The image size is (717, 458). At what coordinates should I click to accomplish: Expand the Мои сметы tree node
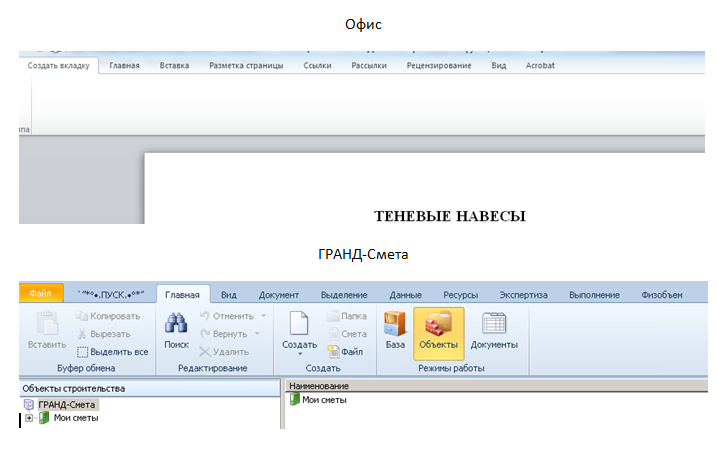tap(29, 418)
